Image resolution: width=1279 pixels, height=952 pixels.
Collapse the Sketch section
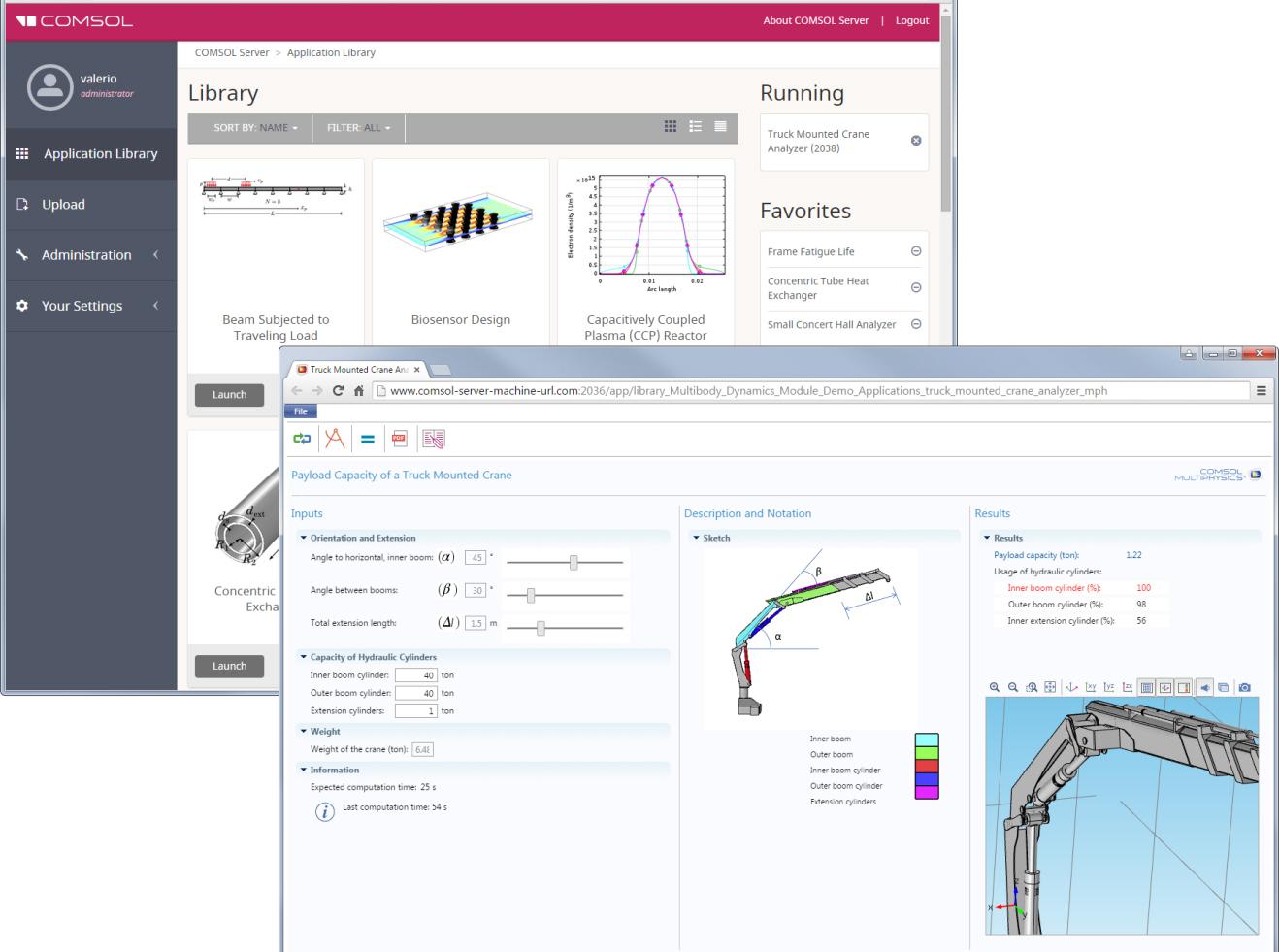pos(697,538)
